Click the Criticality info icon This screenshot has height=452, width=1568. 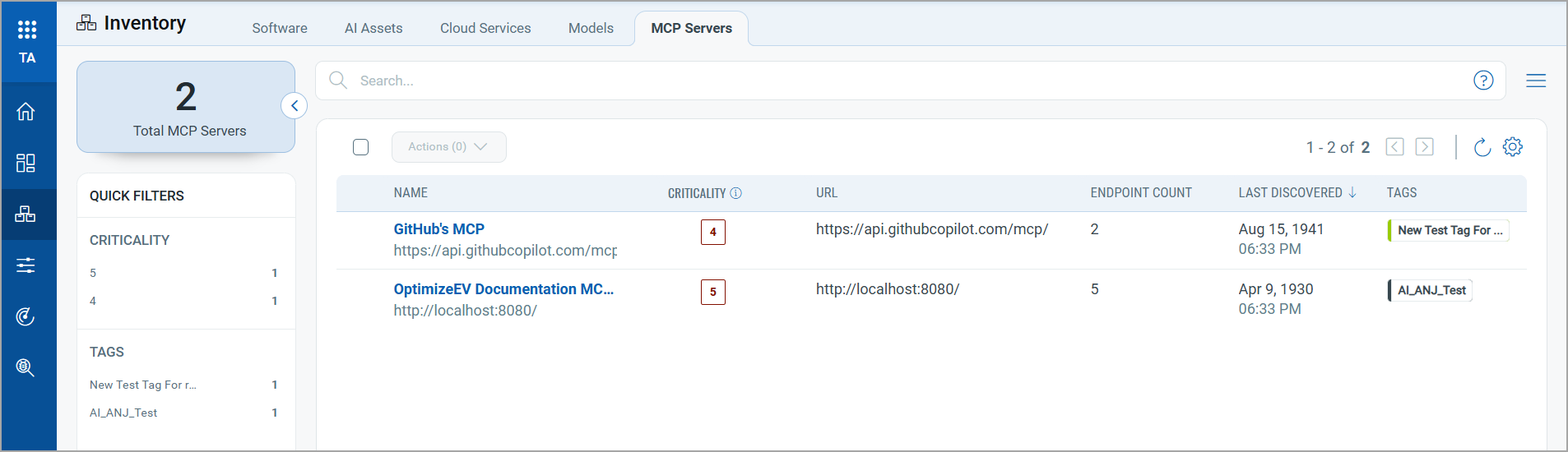click(736, 193)
